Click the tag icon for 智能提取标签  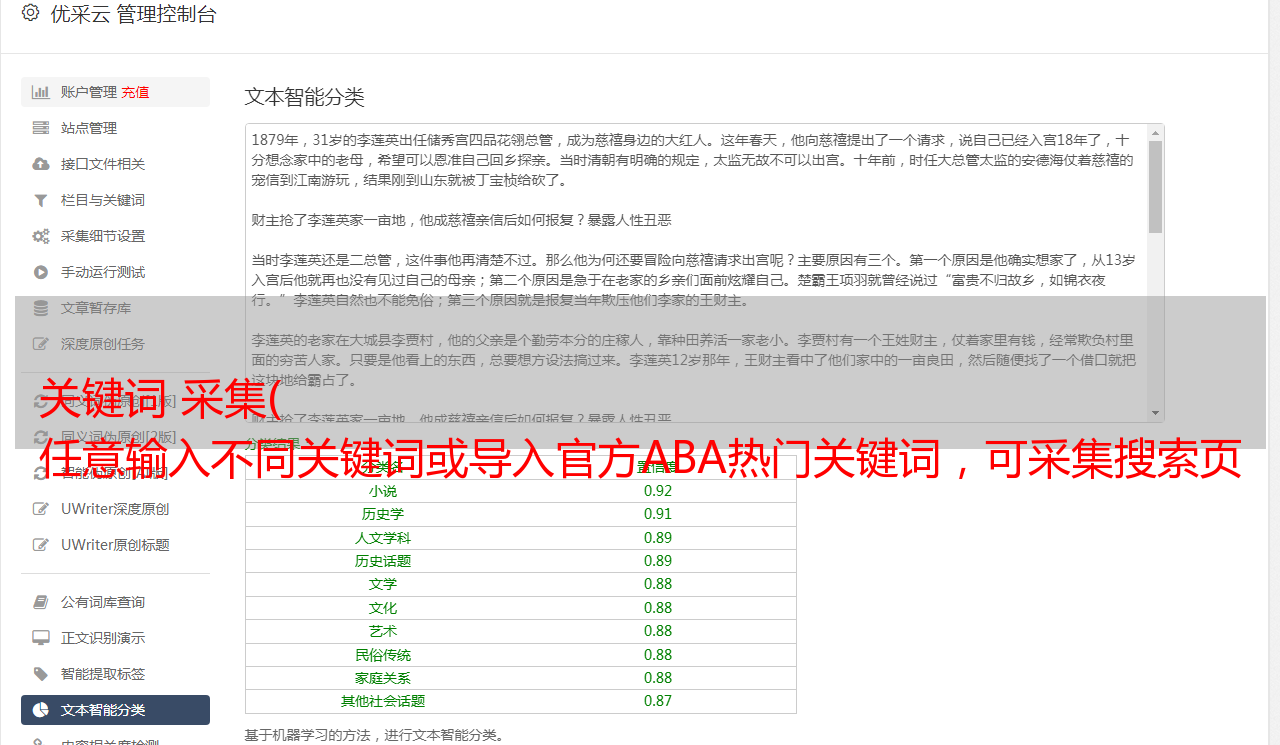click(x=41, y=674)
